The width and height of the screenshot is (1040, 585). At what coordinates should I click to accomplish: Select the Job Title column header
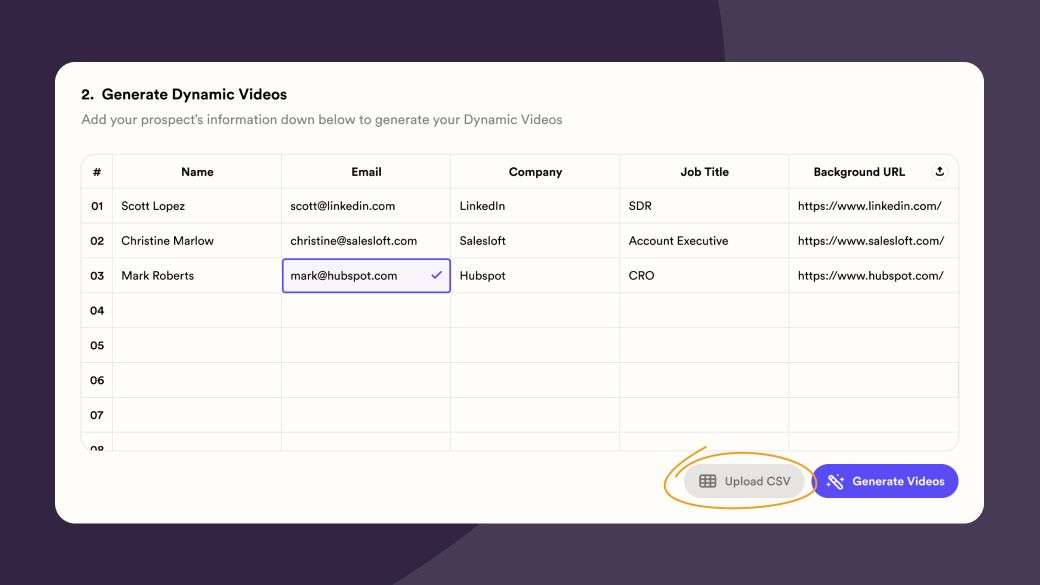point(704,172)
